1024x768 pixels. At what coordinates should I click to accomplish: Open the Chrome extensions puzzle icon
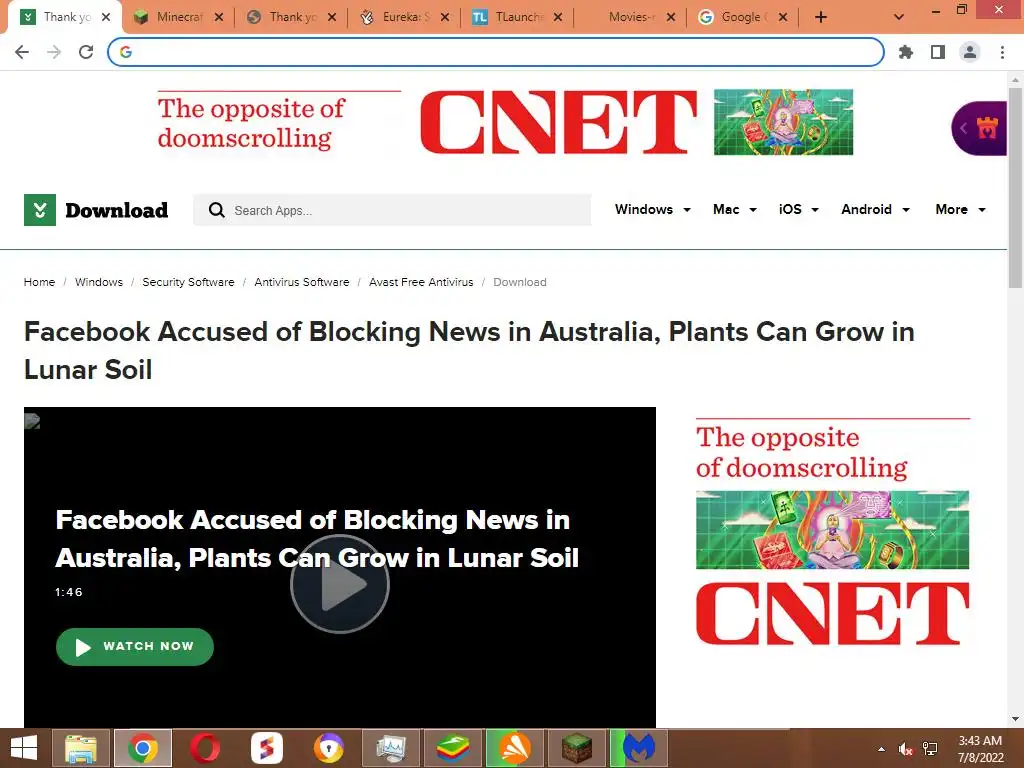pos(906,52)
